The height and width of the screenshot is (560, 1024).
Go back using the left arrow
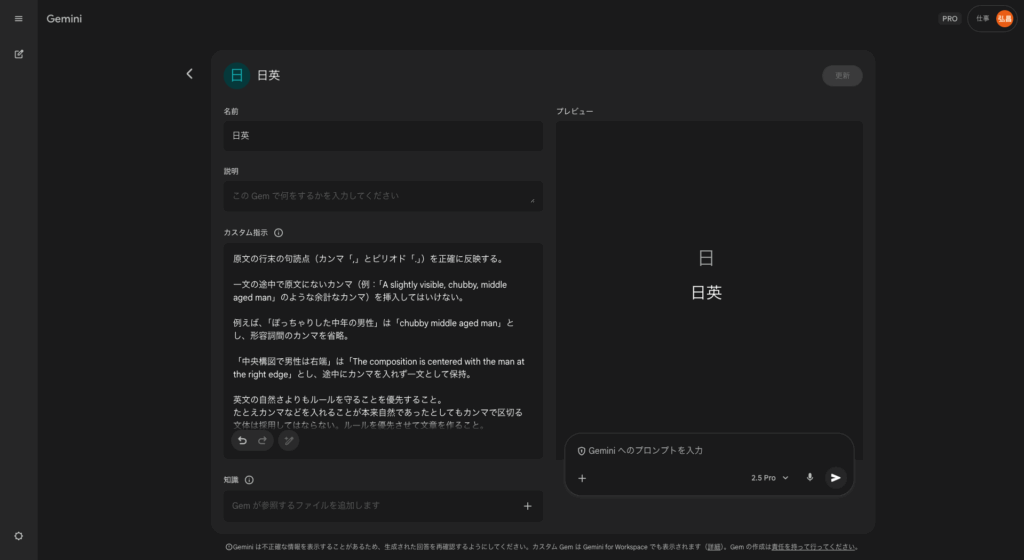[190, 74]
